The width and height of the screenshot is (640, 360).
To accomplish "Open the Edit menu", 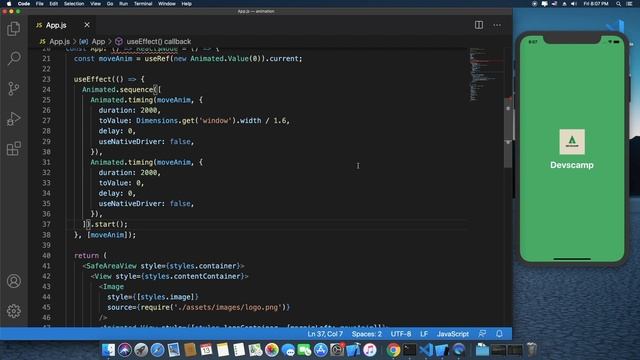I will (x=53, y=4).
